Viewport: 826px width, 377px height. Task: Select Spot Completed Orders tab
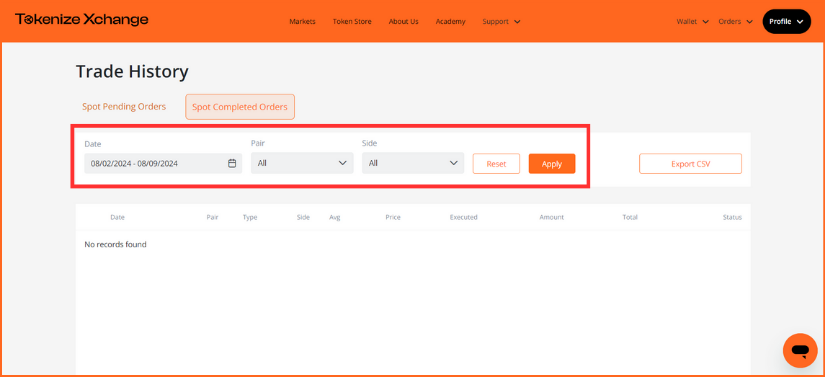click(240, 107)
